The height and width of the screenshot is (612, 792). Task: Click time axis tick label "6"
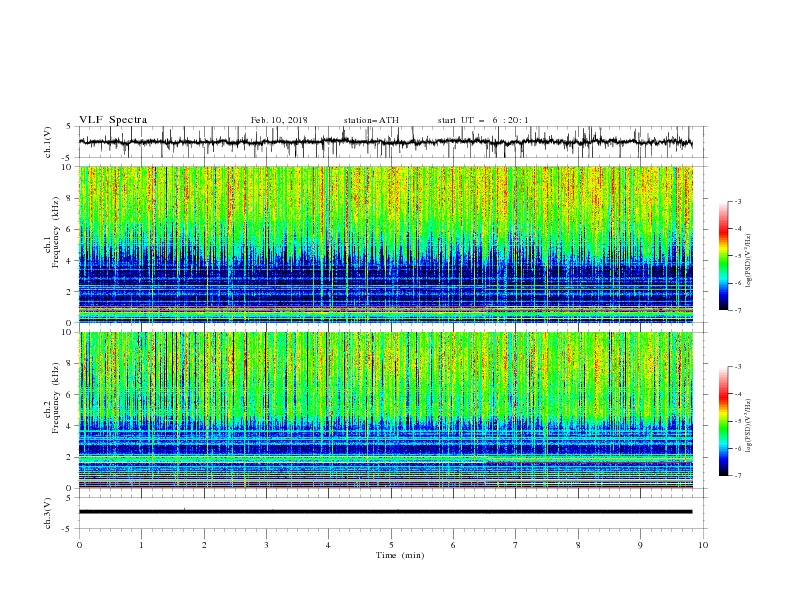(x=453, y=545)
